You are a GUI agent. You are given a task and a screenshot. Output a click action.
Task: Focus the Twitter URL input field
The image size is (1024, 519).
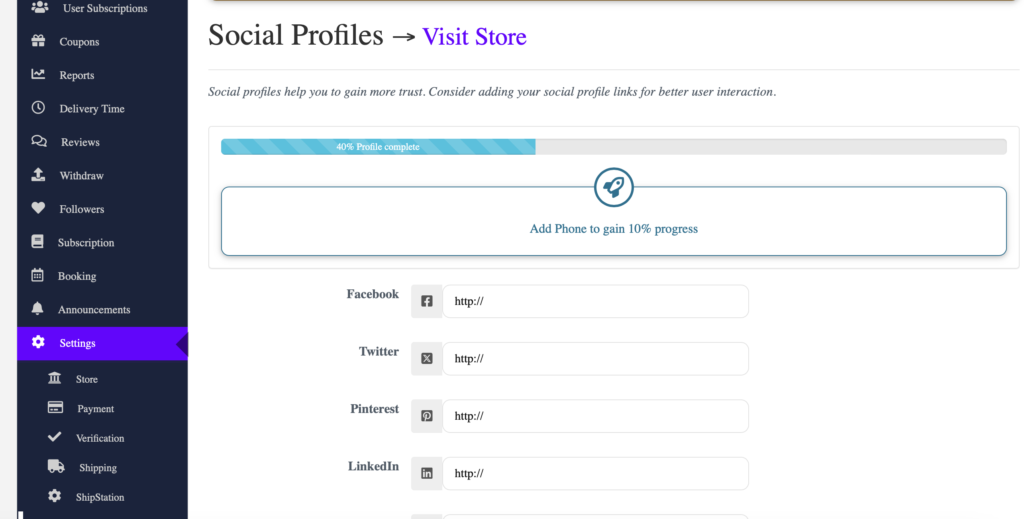click(595, 358)
